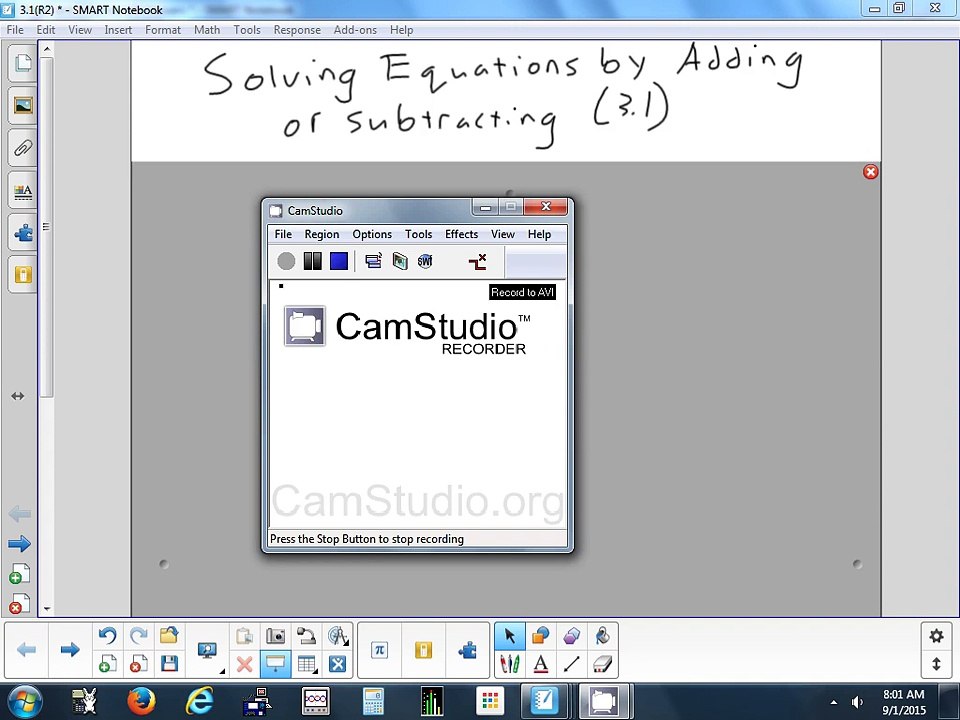Click yellow Response icon in bottom toolbar

[423, 650]
